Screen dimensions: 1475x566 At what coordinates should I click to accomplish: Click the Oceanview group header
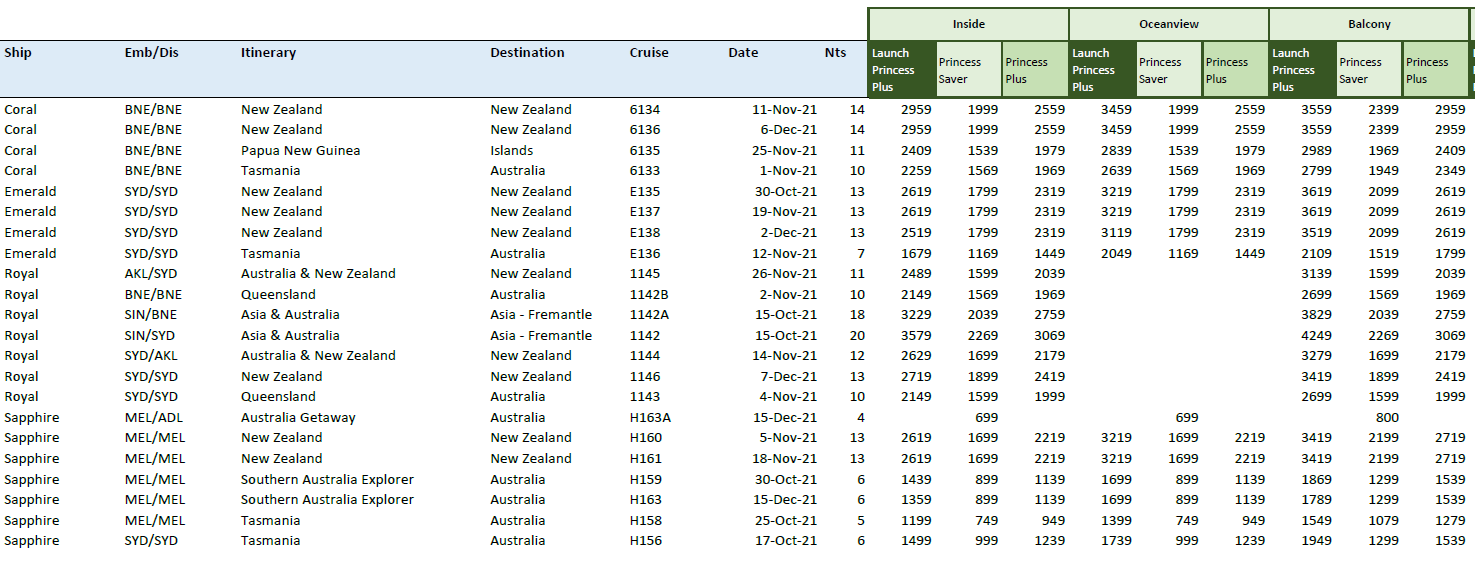click(x=1168, y=24)
